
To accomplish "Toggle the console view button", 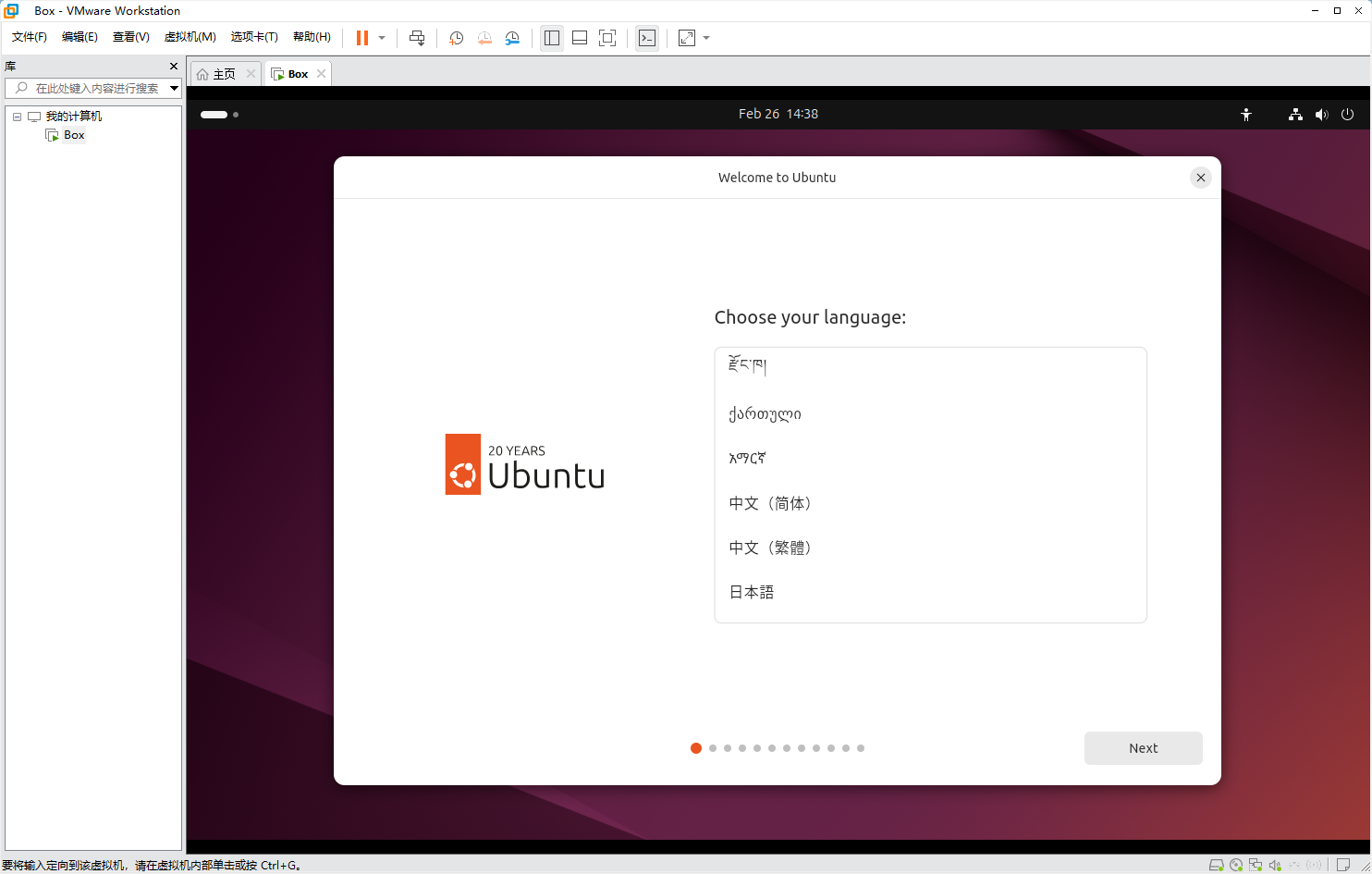I will point(647,38).
